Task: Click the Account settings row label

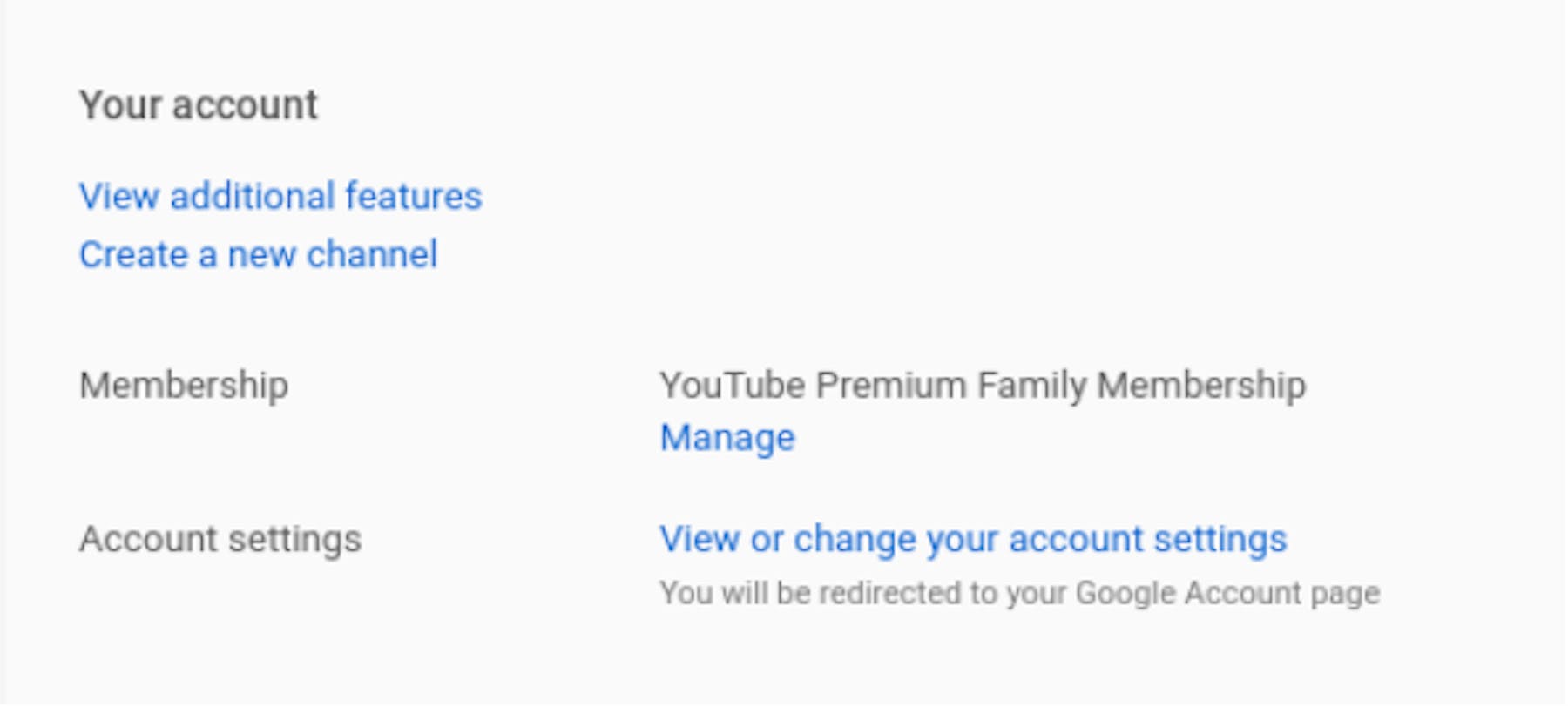Action: pyautogui.click(x=220, y=539)
